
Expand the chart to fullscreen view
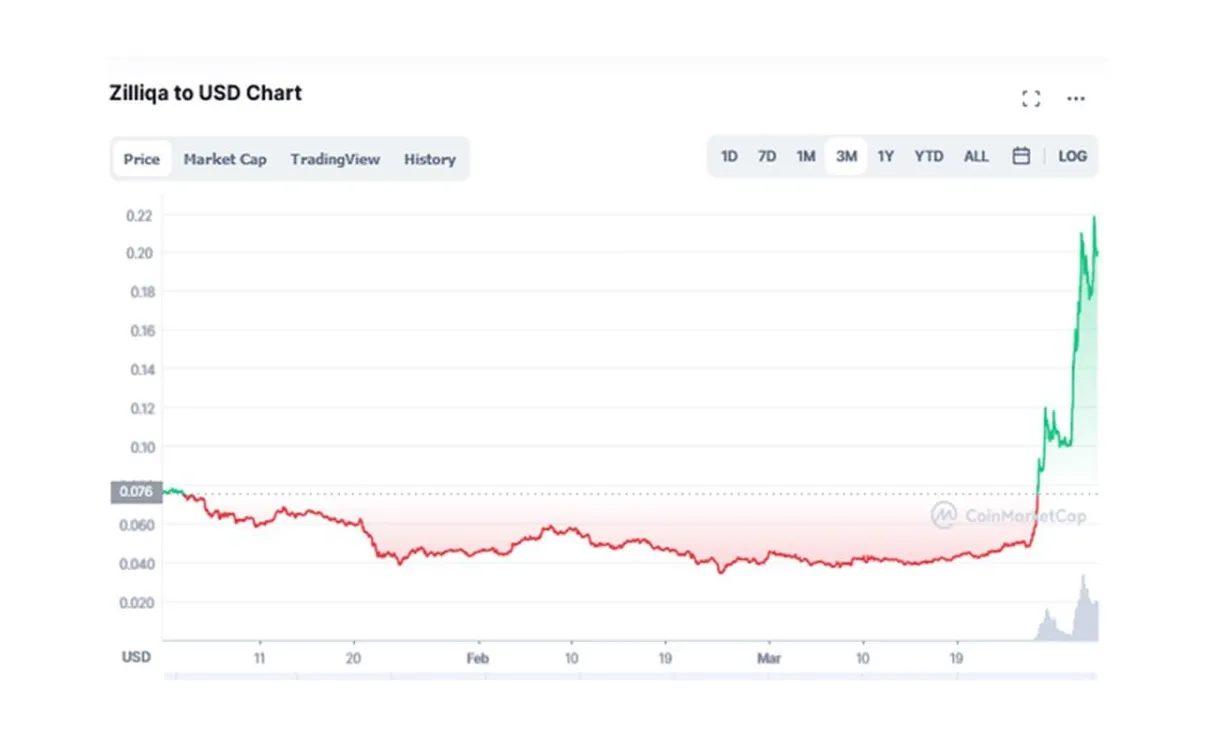coord(1031,98)
